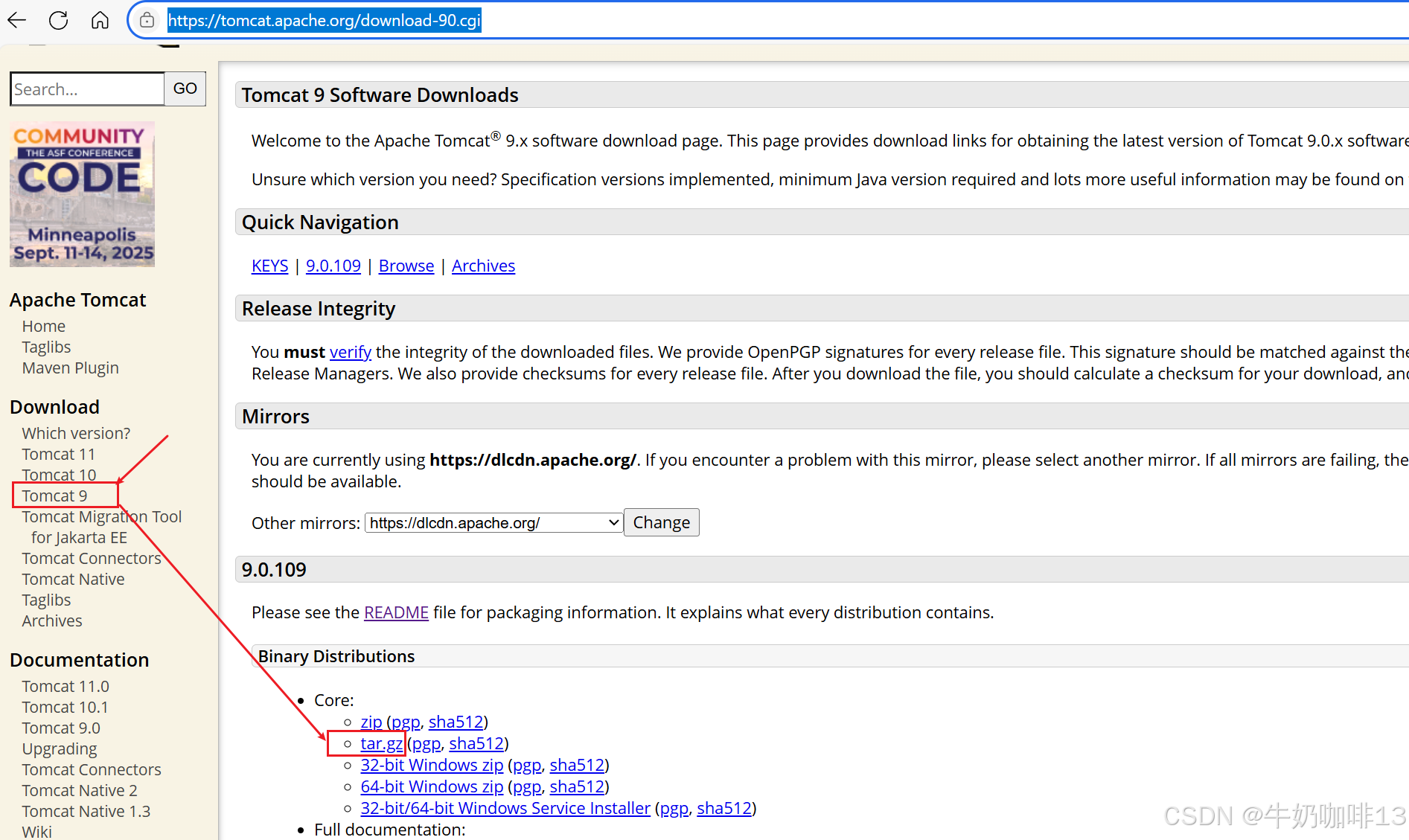Open Tomcat 11.0 documentation
1409x840 pixels.
point(66,686)
